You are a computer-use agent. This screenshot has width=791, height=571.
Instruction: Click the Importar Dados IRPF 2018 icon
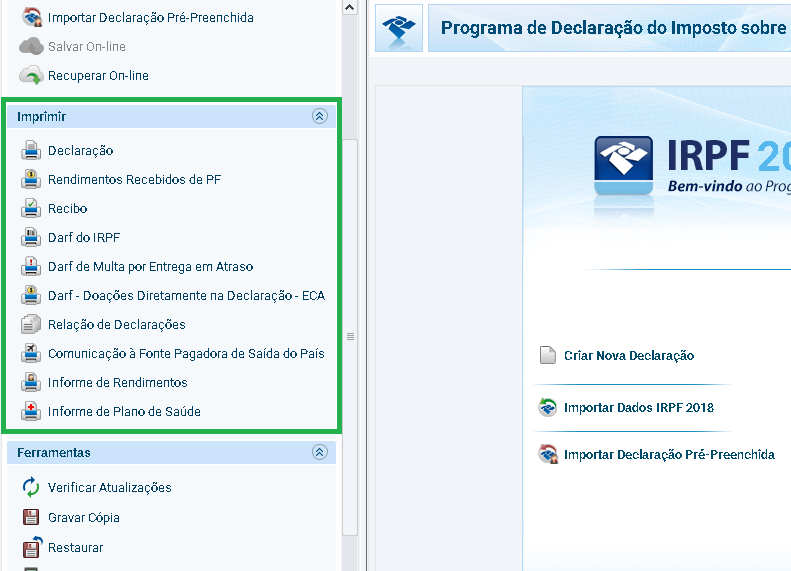(547, 407)
